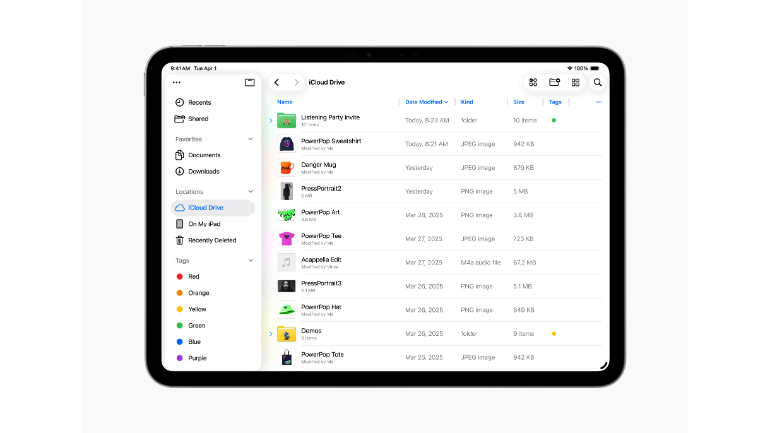The height and width of the screenshot is (433, 770).
Task: Click the M4a audio file kind cell
Action: 480,263
